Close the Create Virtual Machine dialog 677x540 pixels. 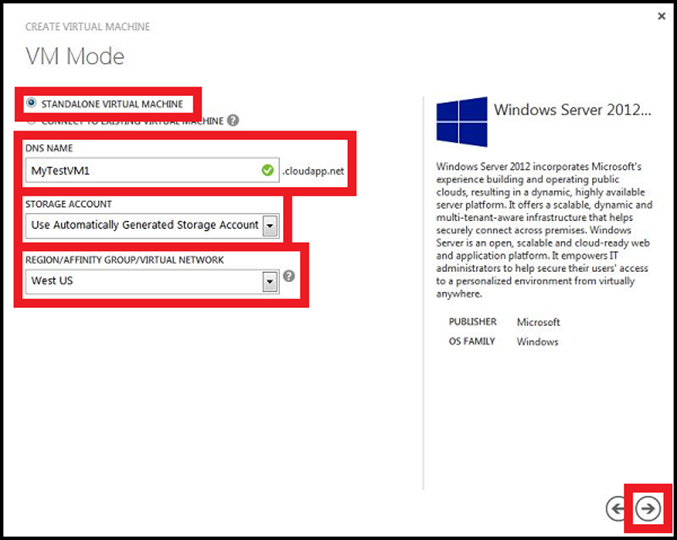pos(661,16)
